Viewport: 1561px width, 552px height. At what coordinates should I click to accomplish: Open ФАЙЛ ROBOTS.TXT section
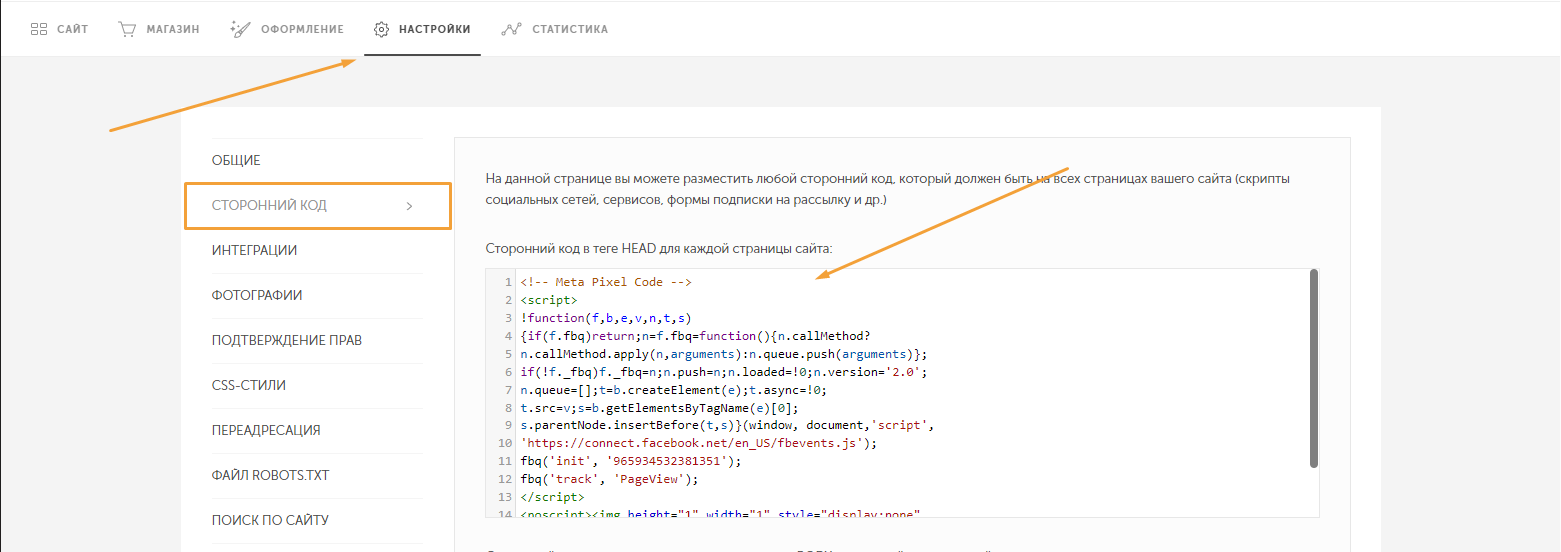[270, 475]
